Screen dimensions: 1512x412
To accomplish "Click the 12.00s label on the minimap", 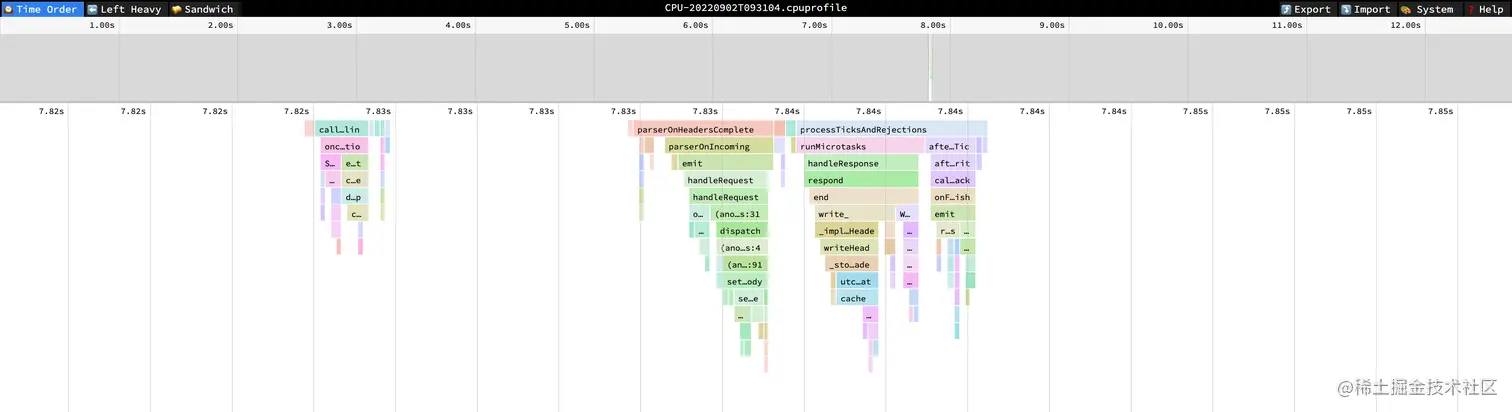I will [x=1406, y=26].
